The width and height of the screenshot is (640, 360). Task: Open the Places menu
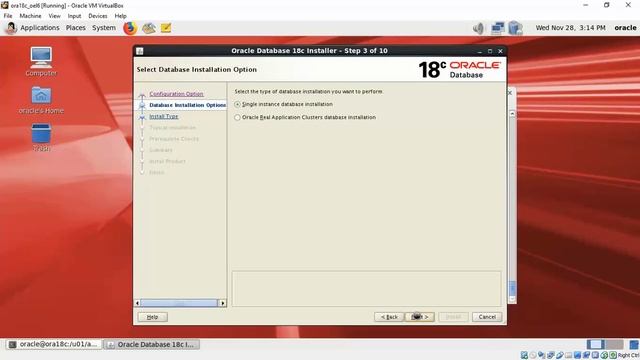[x=76, y=28]
